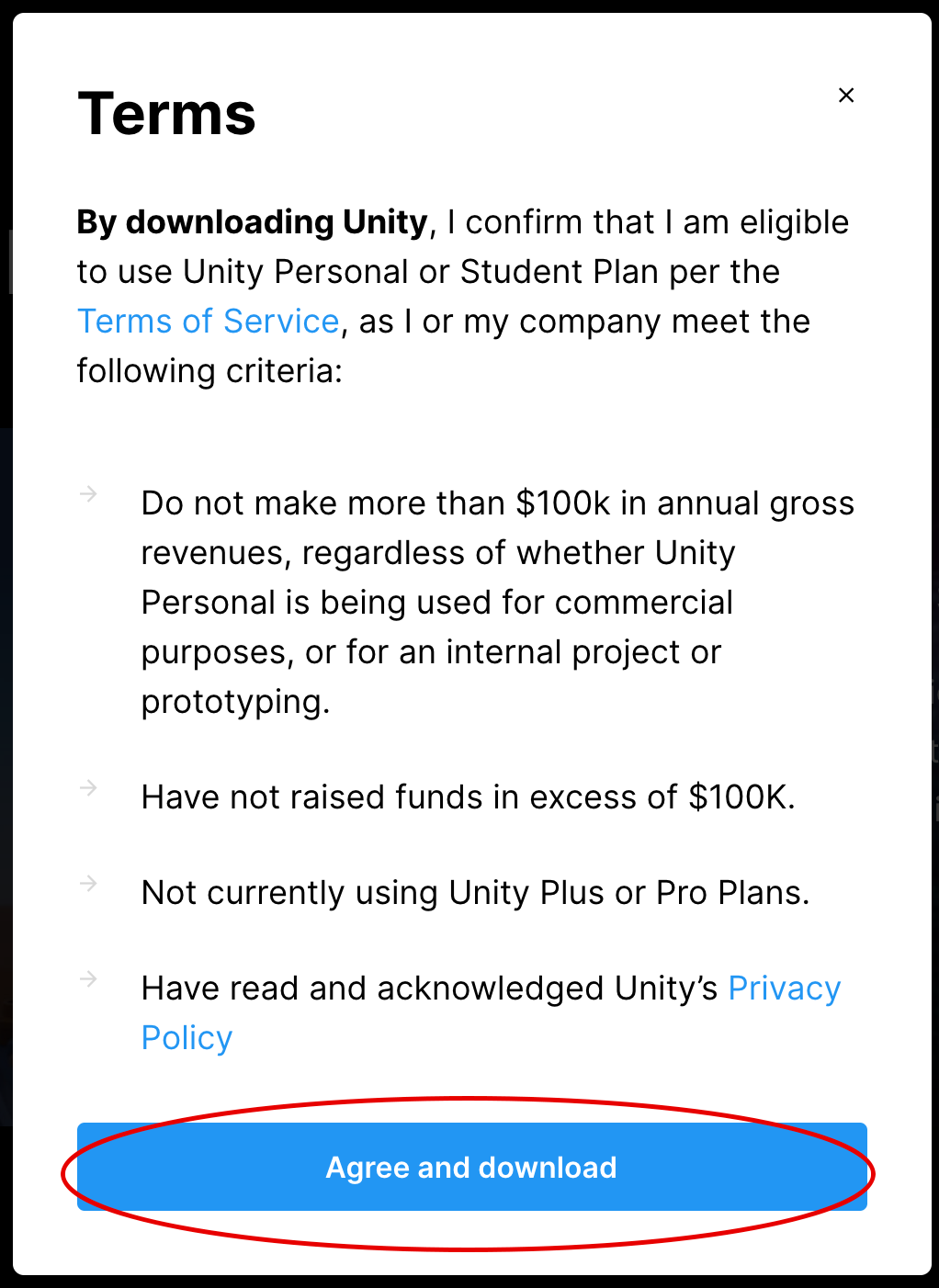The height and width of the screenshot is (1288, 939).
Task: Click the word "prototyping."
Action: click(235, 702)
